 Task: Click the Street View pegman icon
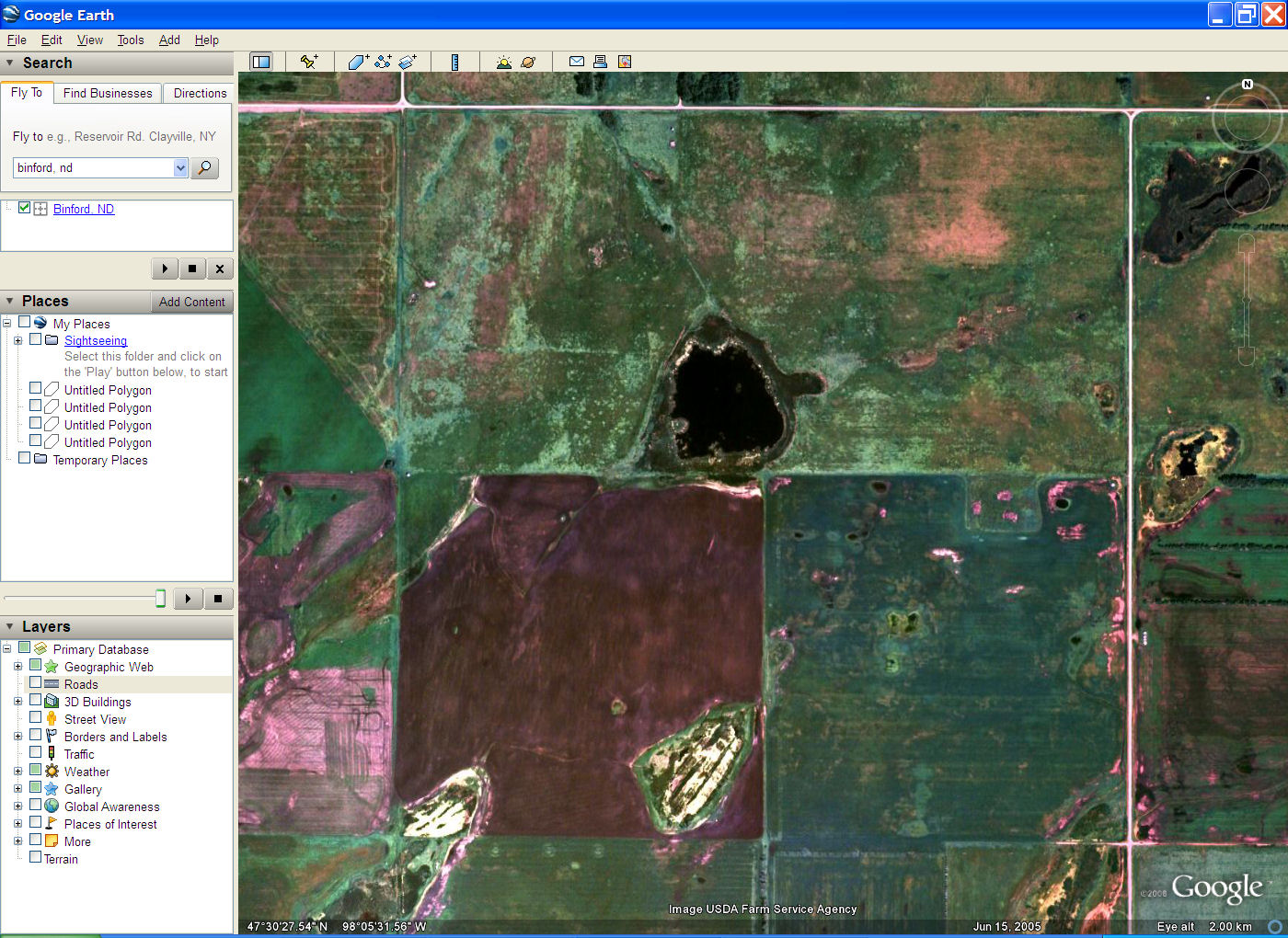point(52,719)
